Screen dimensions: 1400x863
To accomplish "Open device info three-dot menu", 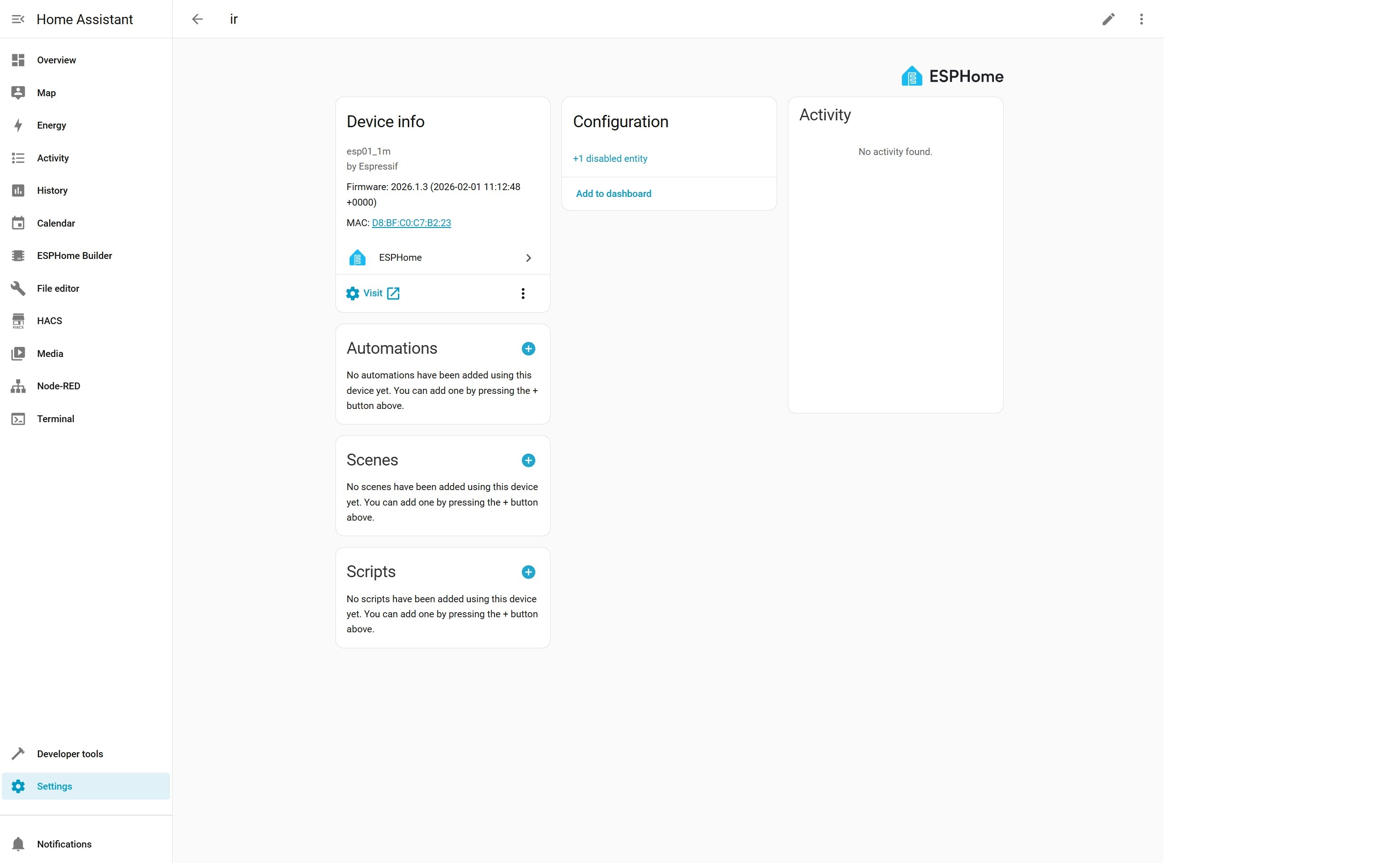I will point(523,294).
